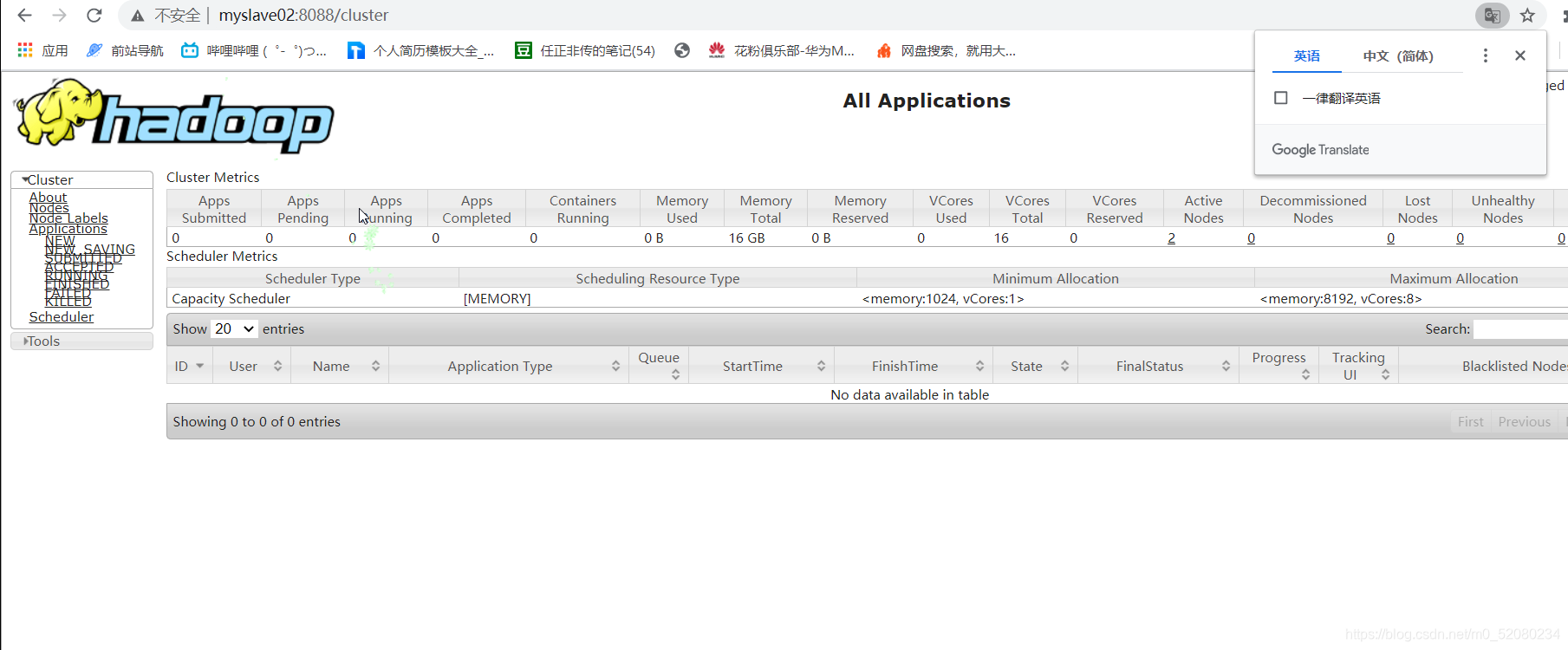The width and height of the screenshot is (1568, 650).
Task: Open the Node Labels sidebar link
Action: tap(68, 218)
